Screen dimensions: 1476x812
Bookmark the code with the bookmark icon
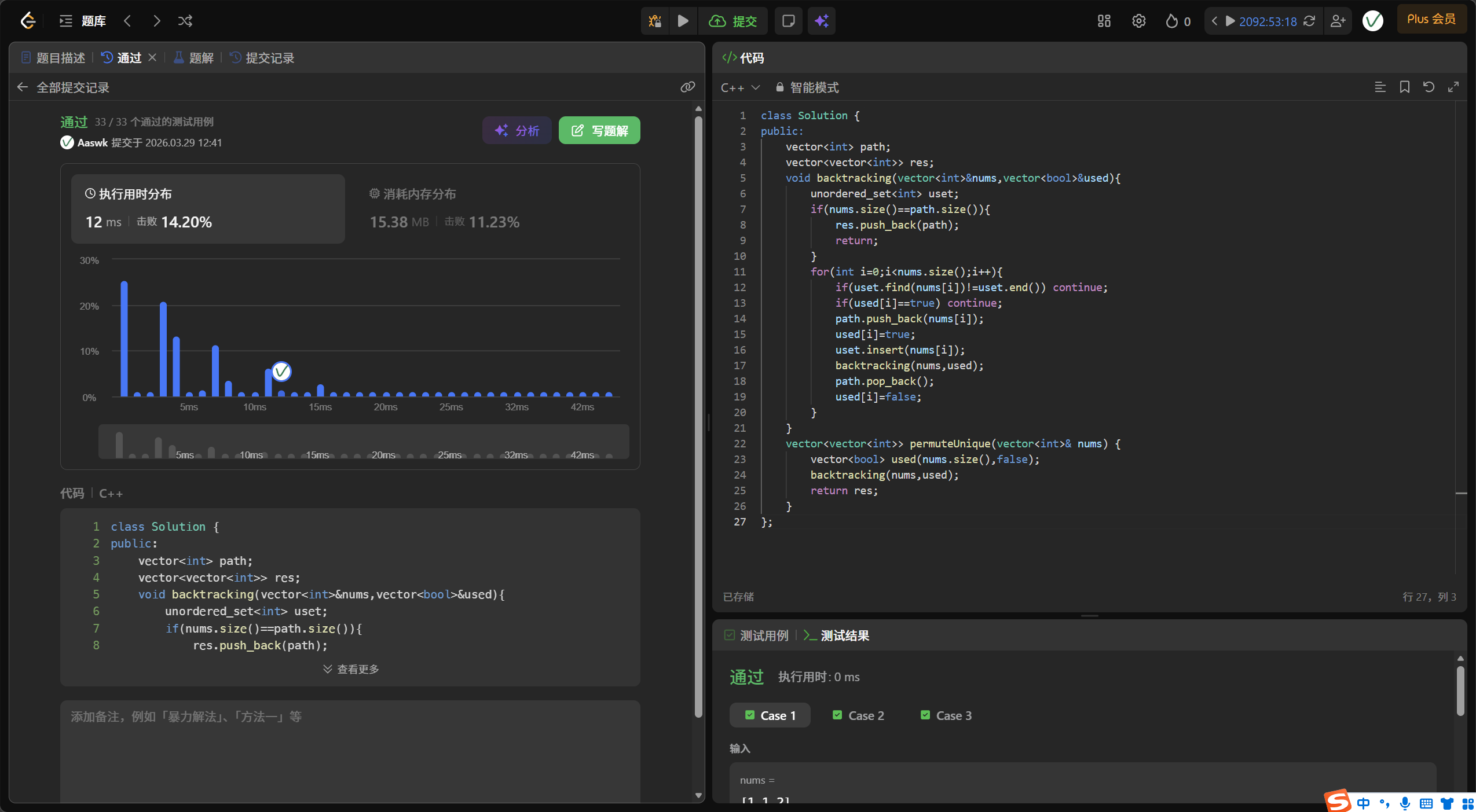[x=1404, y=87]
